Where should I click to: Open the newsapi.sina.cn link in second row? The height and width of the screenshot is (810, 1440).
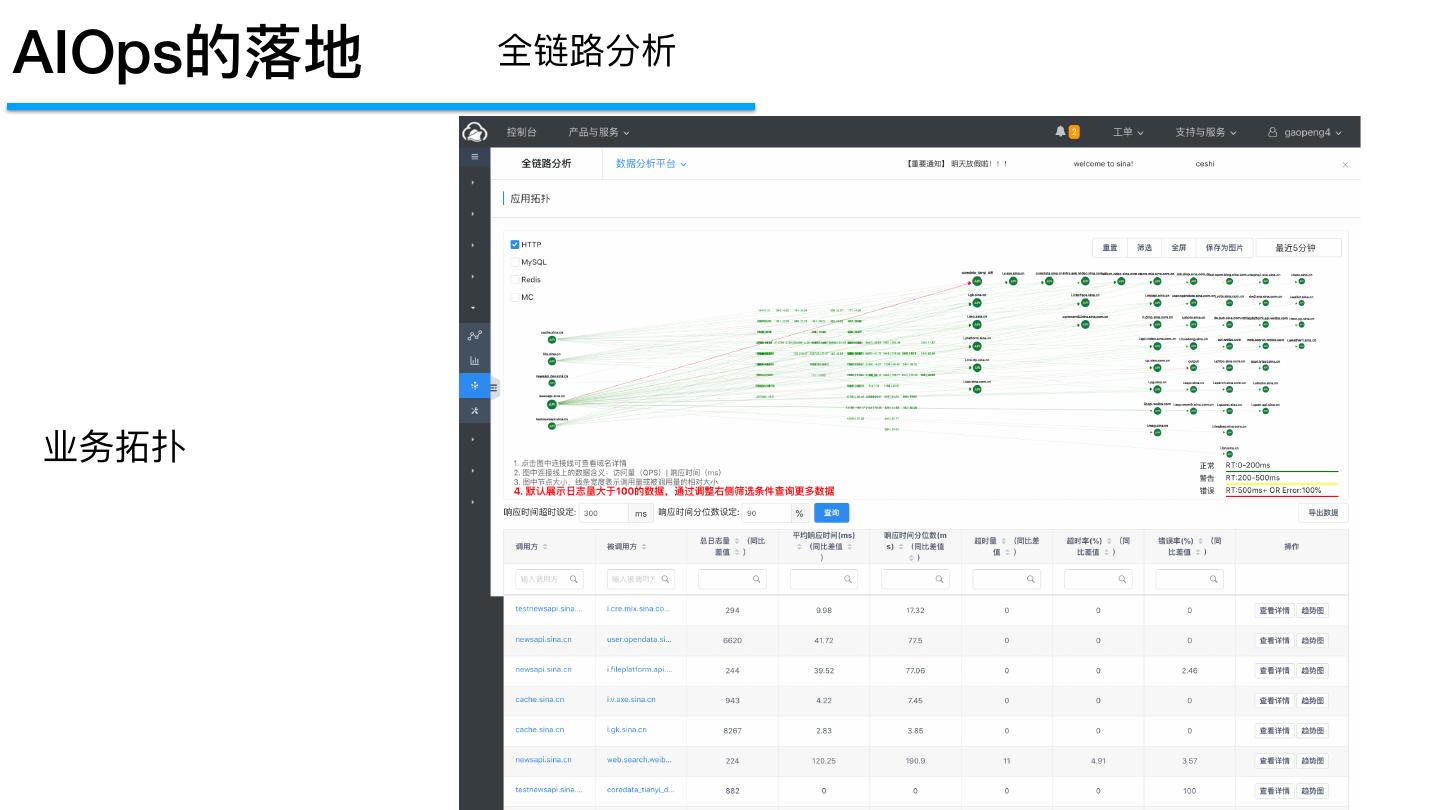tap(543, 640)
